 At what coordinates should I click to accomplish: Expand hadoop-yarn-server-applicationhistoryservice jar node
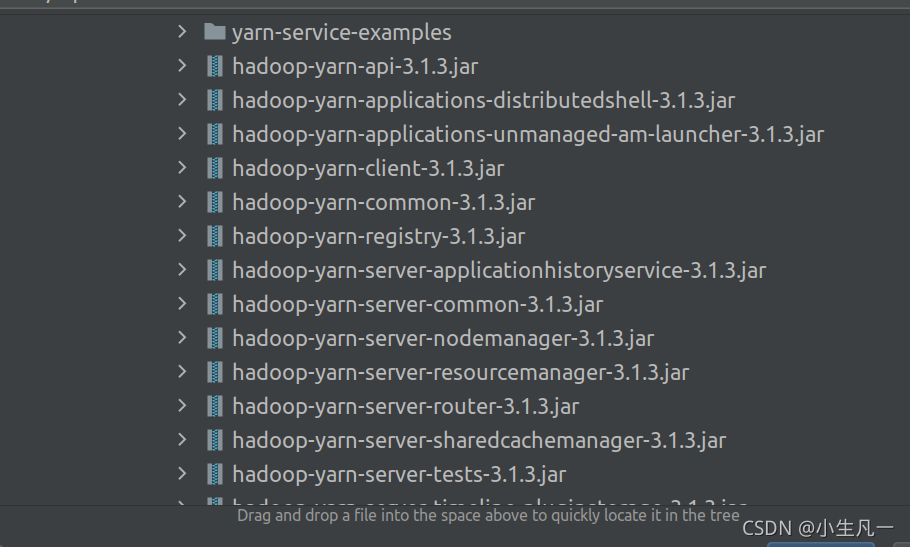(x=182, y=269)
